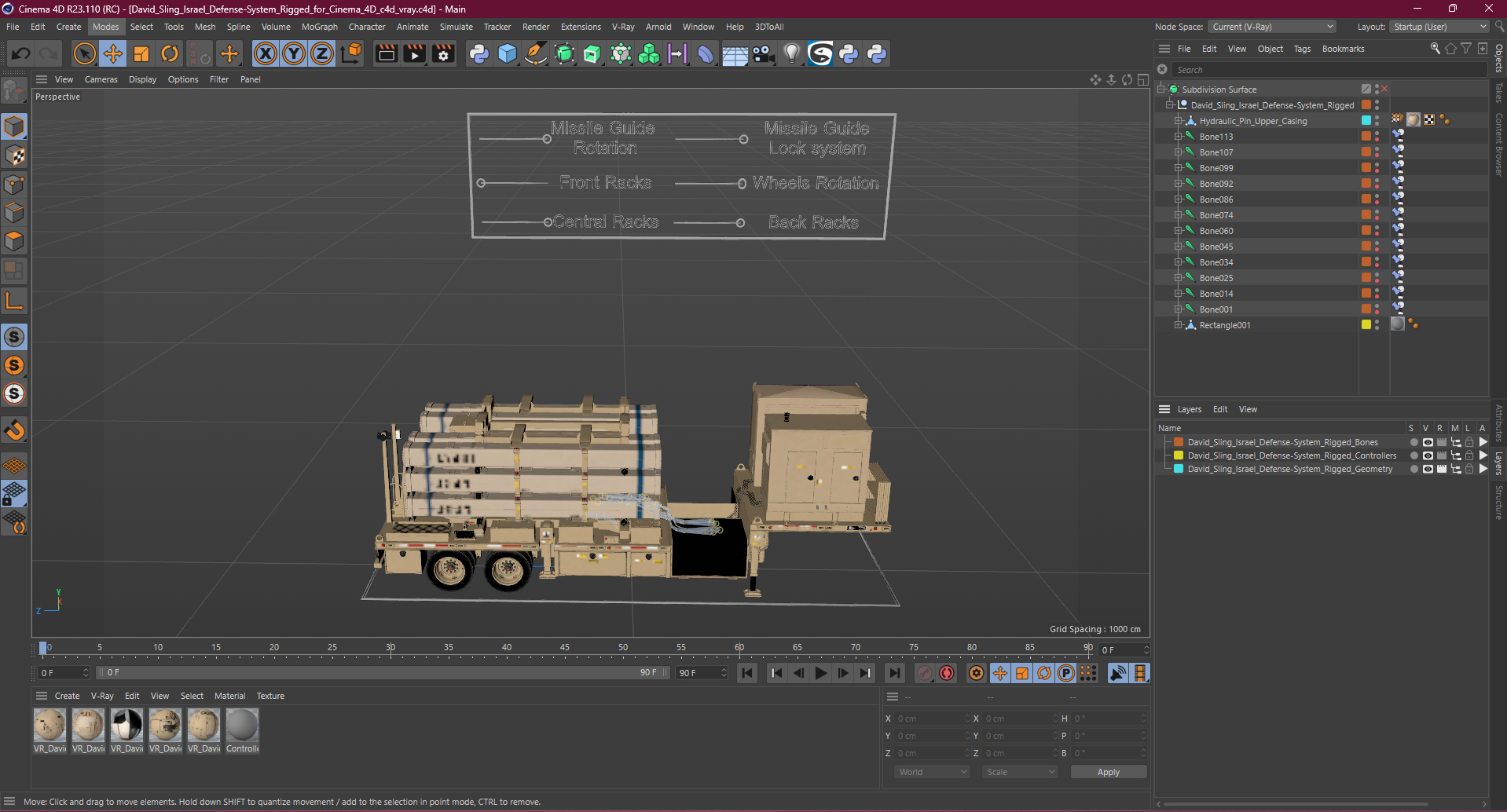Image resolution: width=1507 pixels, height=812 pixels.
Task: Expand Hydraulic_Pin_Upper_Casing object
Action: pyautogui.click(x=1178, y=121)
